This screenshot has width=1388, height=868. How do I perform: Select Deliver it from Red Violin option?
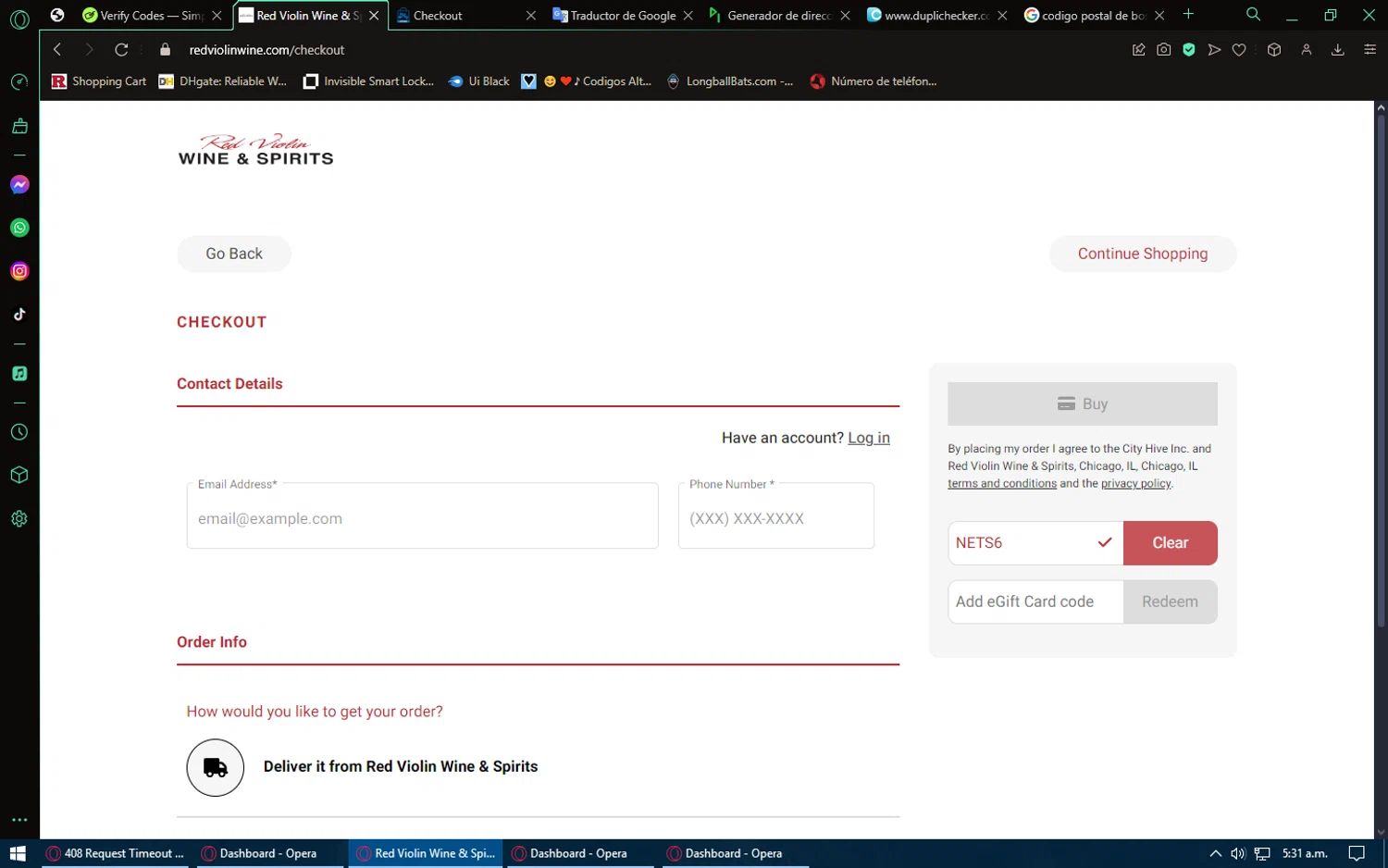[x=401, y=767]
